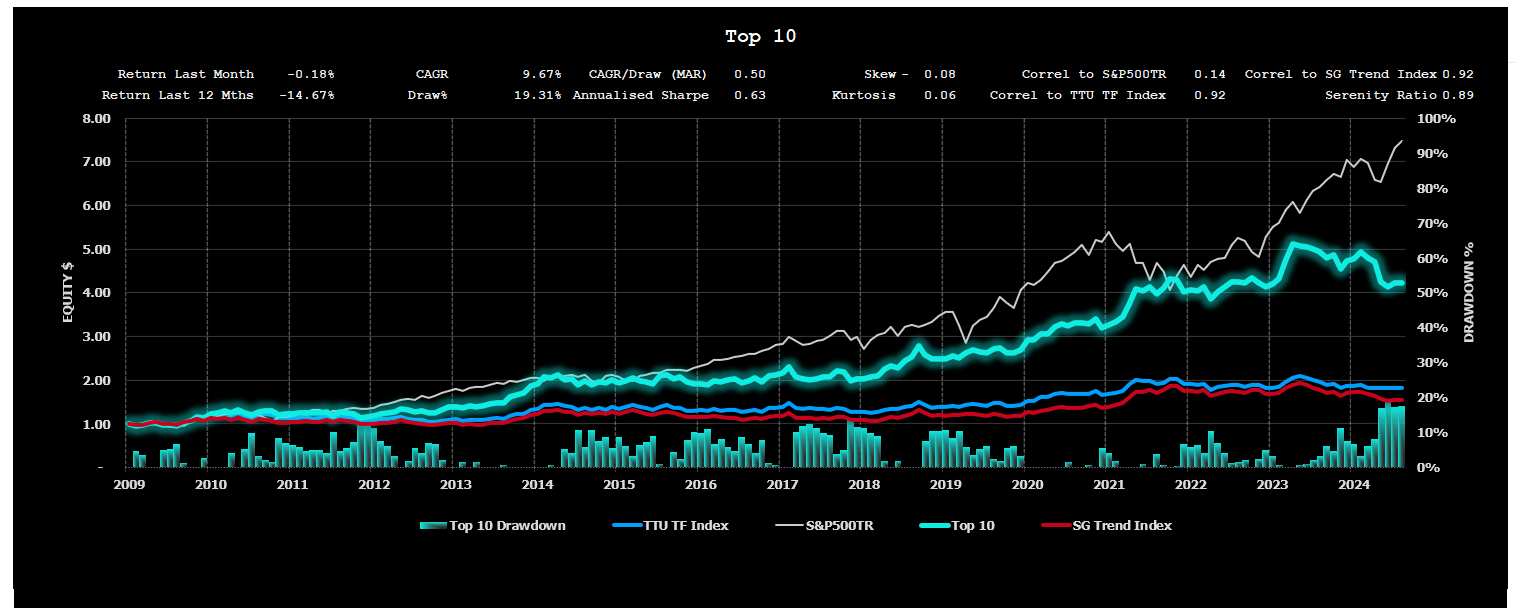
Task: Select the Serenity Ratio statistic
Action: (1381, 95)
